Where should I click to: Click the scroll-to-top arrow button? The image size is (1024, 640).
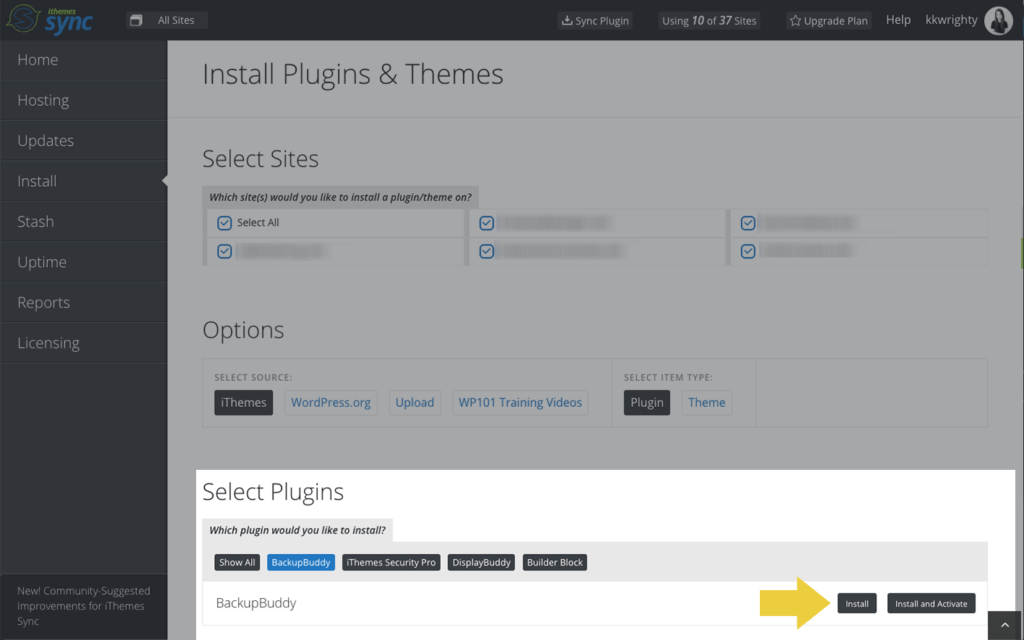[1004, 626]
